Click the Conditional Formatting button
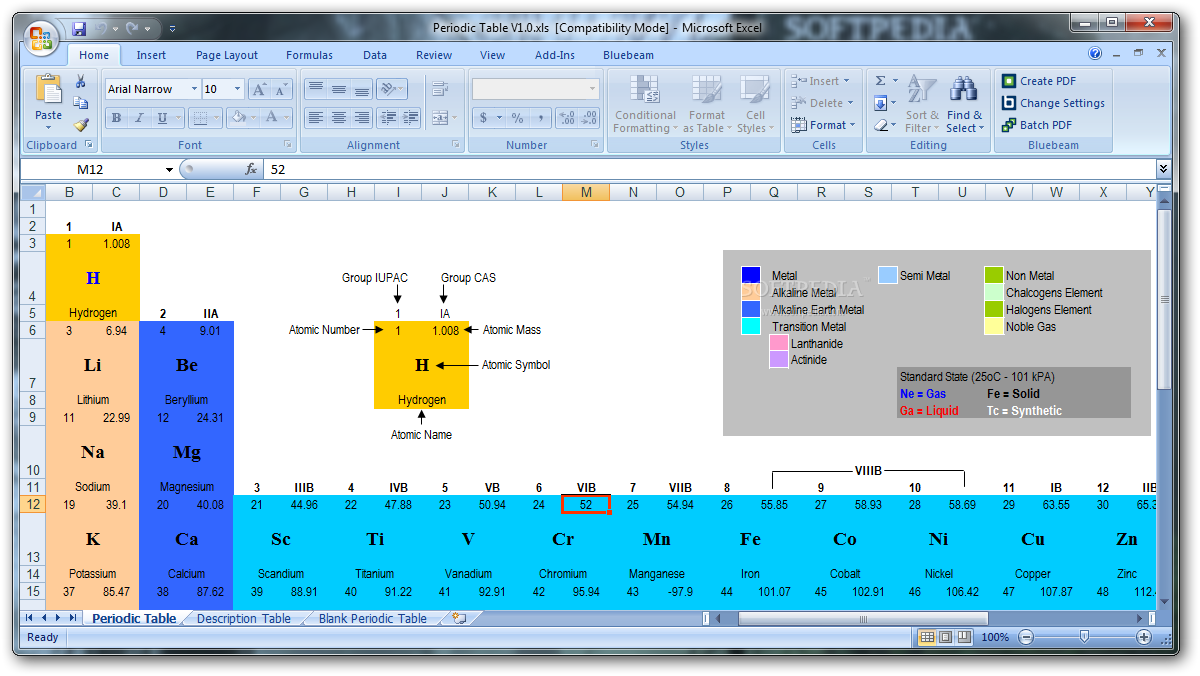Screen dimensions: 1200x676 645,104
